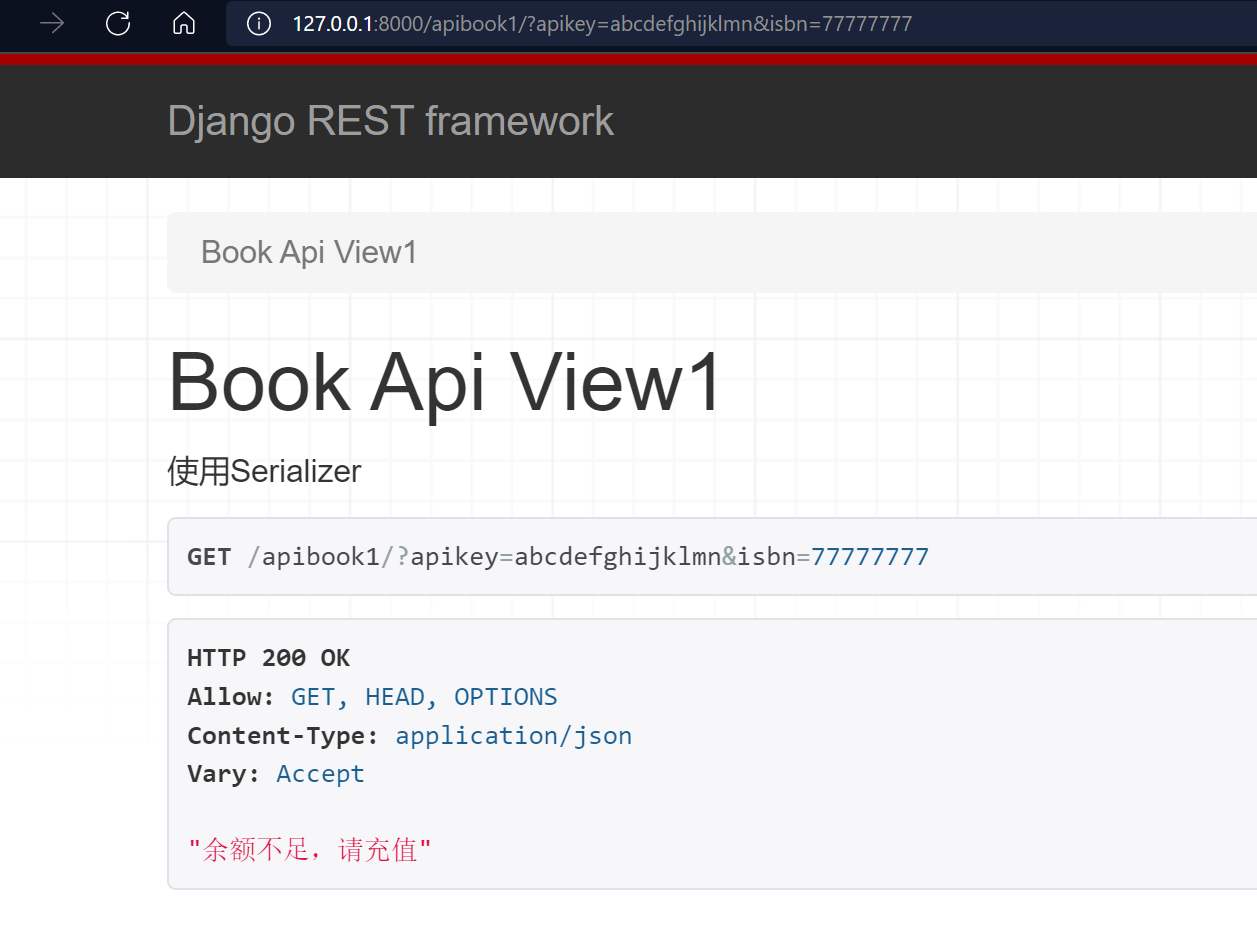Click the red 余额不足，请充值 response string
This screenshot has height=935, width=1257.
click(x=310, y=851)
